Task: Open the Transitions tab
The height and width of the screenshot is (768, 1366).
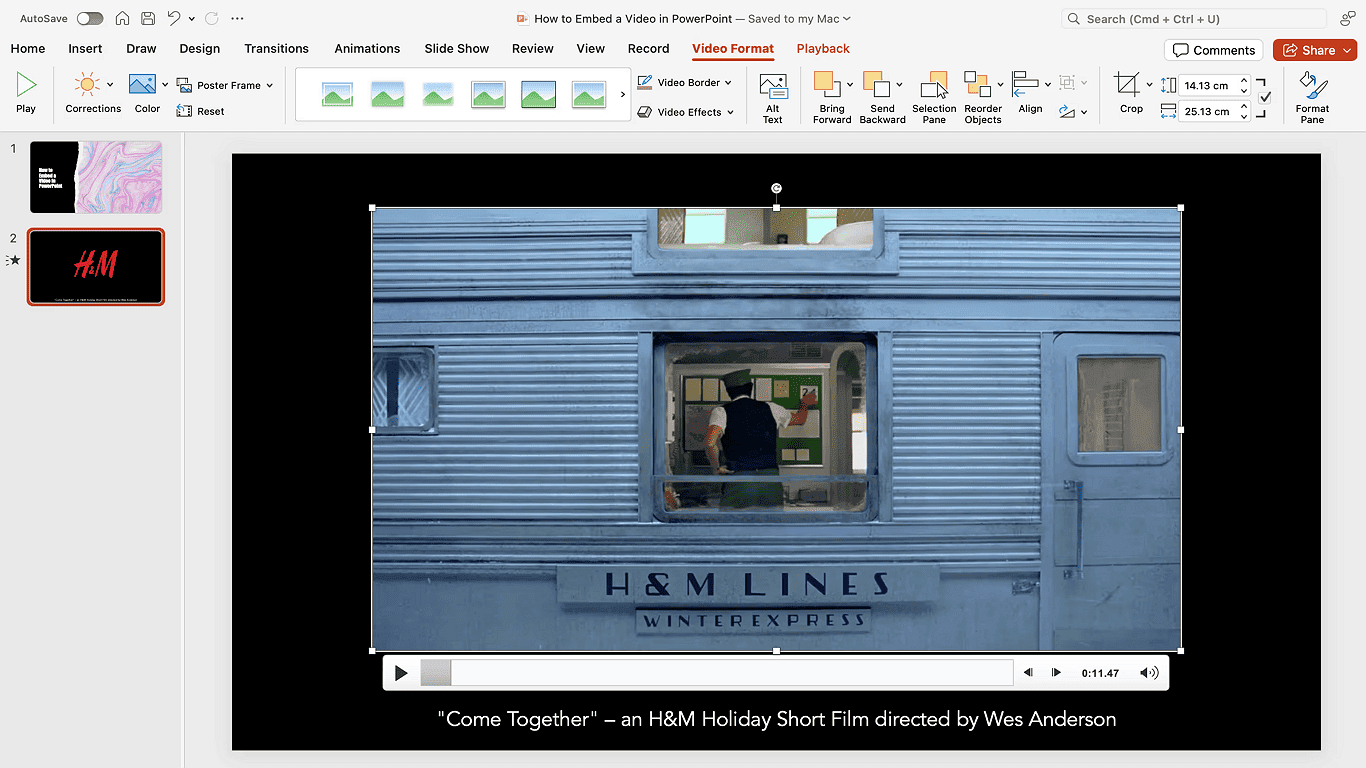Action: [x=276, y=48]
